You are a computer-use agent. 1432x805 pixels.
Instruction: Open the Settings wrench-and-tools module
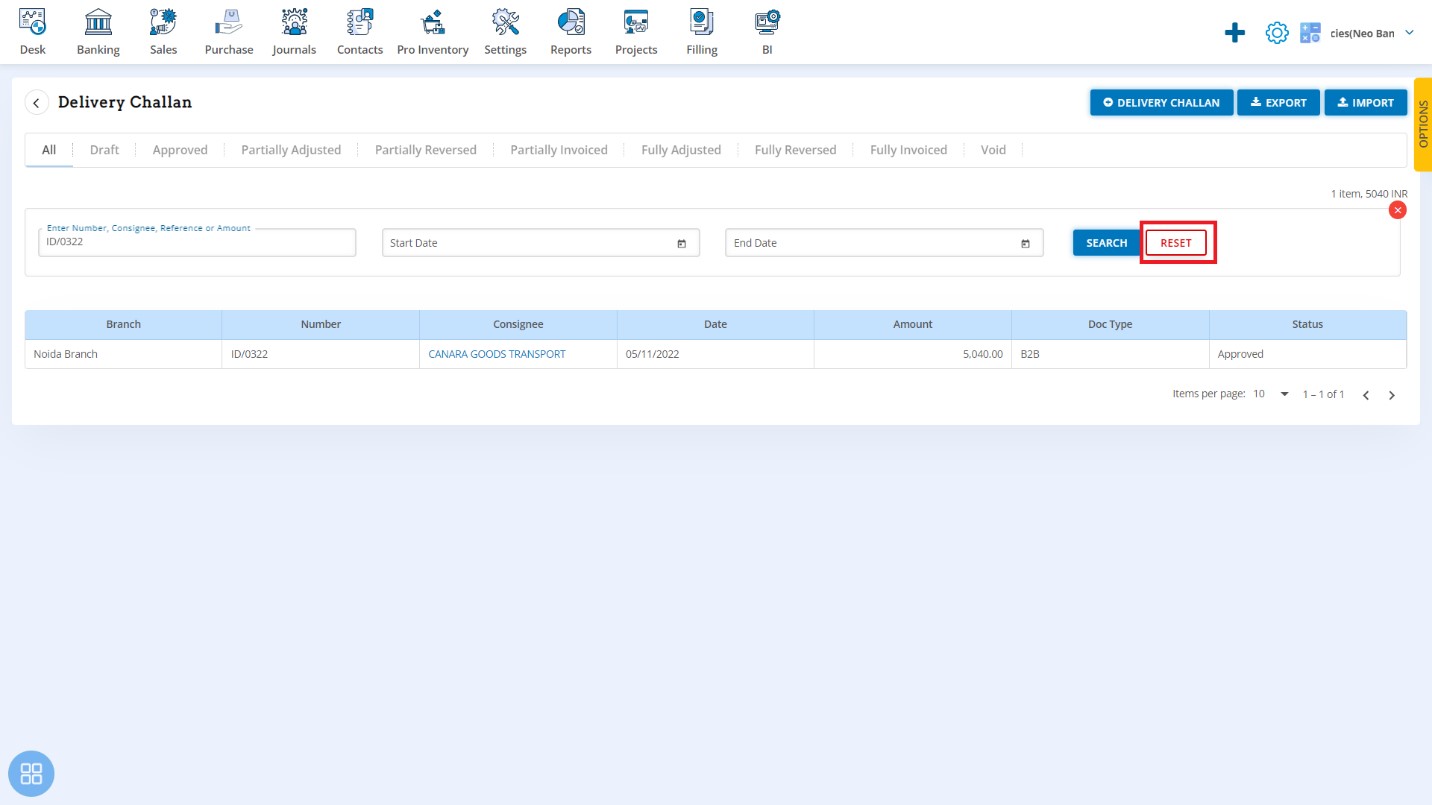(x=505, y=32)
